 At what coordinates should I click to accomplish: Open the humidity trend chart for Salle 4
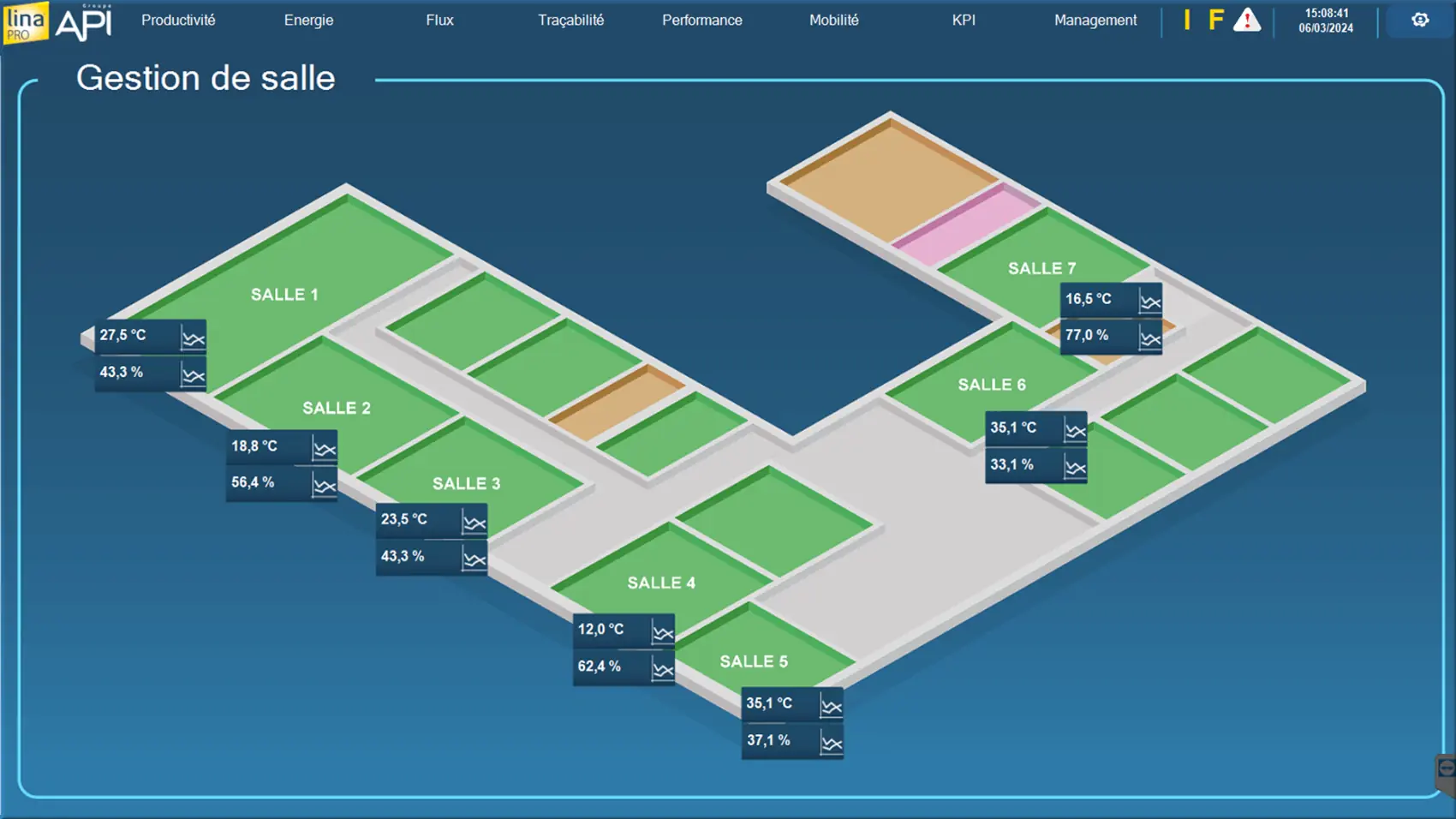point(662,669)
